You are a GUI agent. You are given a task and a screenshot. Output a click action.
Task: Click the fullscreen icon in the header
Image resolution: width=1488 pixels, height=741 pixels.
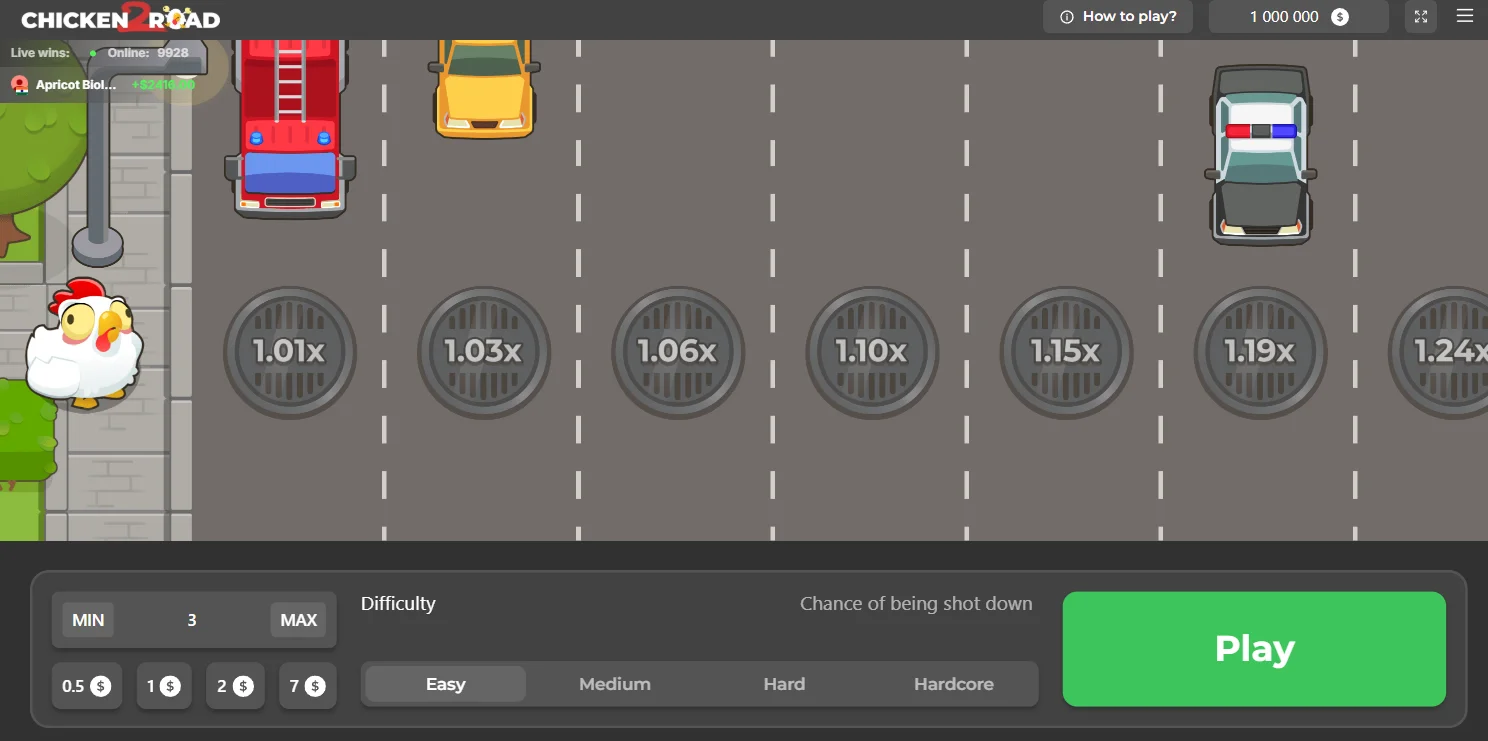pyautogui.click(x=1420, y=16)
